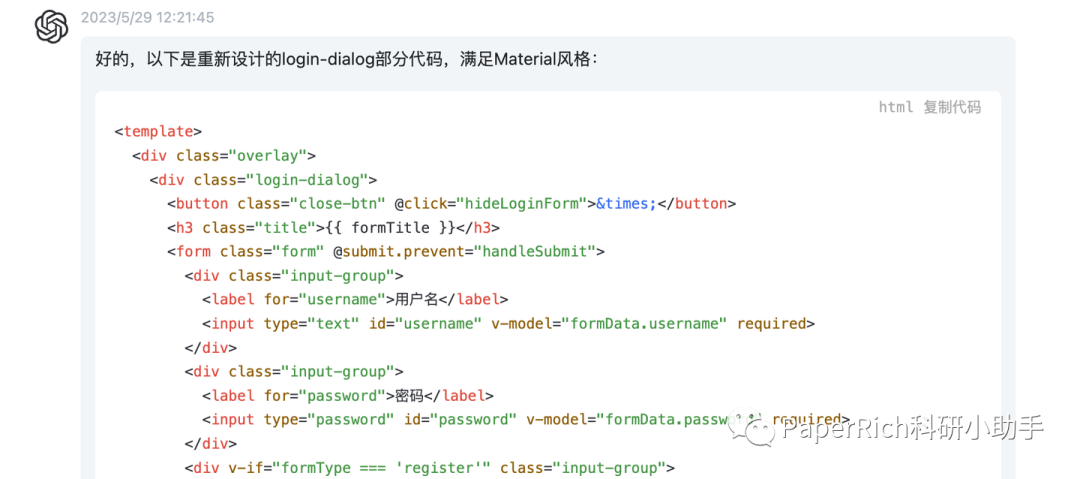The height and width of the screenshot is (479, 1080).
Task: Click the PaperRich科研小助手 watermark text
Action: pyautogui.click(x=913, y=428)
